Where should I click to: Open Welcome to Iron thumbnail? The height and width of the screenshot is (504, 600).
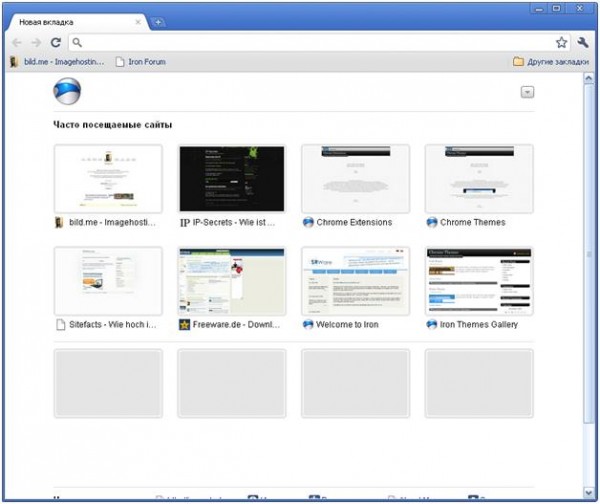pyautogui.click(x=355, y=281)
